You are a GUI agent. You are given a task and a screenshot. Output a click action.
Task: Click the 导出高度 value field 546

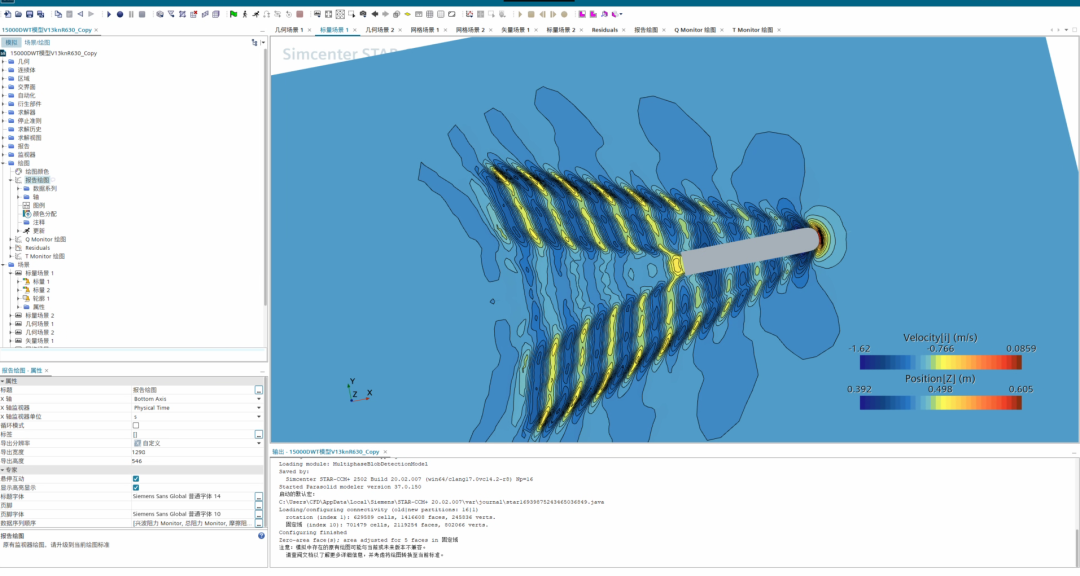197,461
